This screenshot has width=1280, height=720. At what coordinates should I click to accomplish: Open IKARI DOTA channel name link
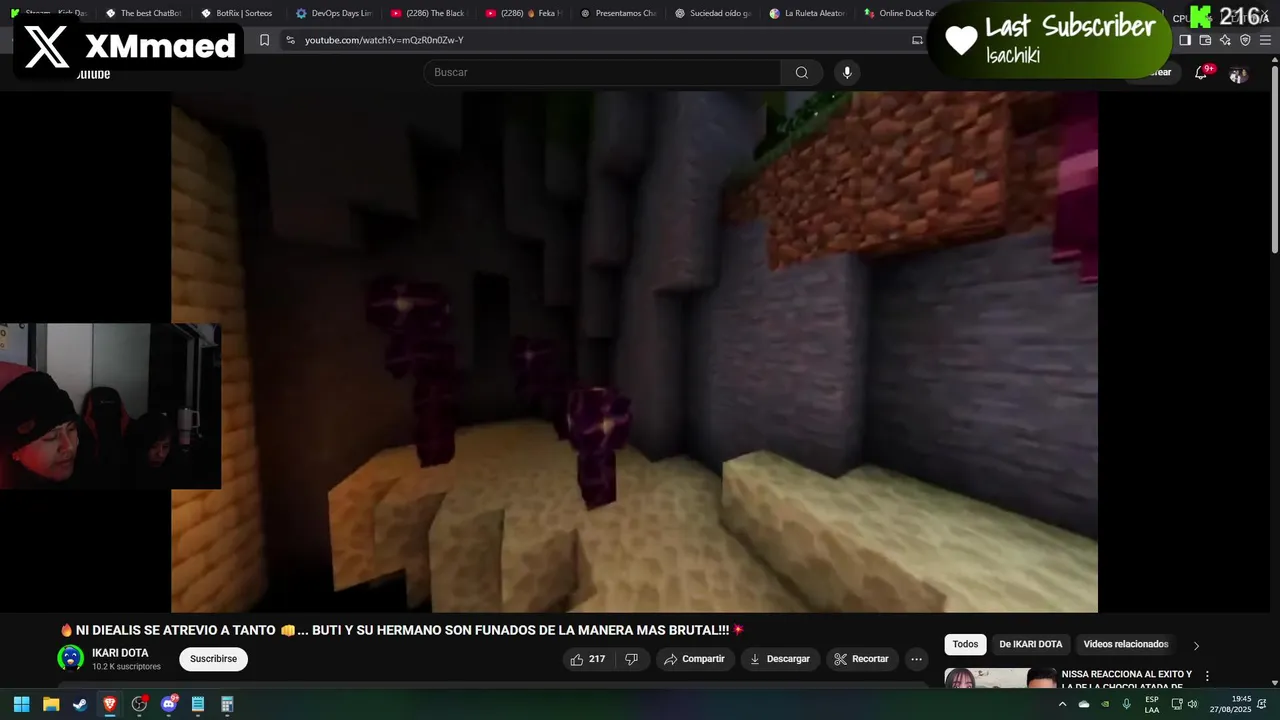tap(120, 653)
